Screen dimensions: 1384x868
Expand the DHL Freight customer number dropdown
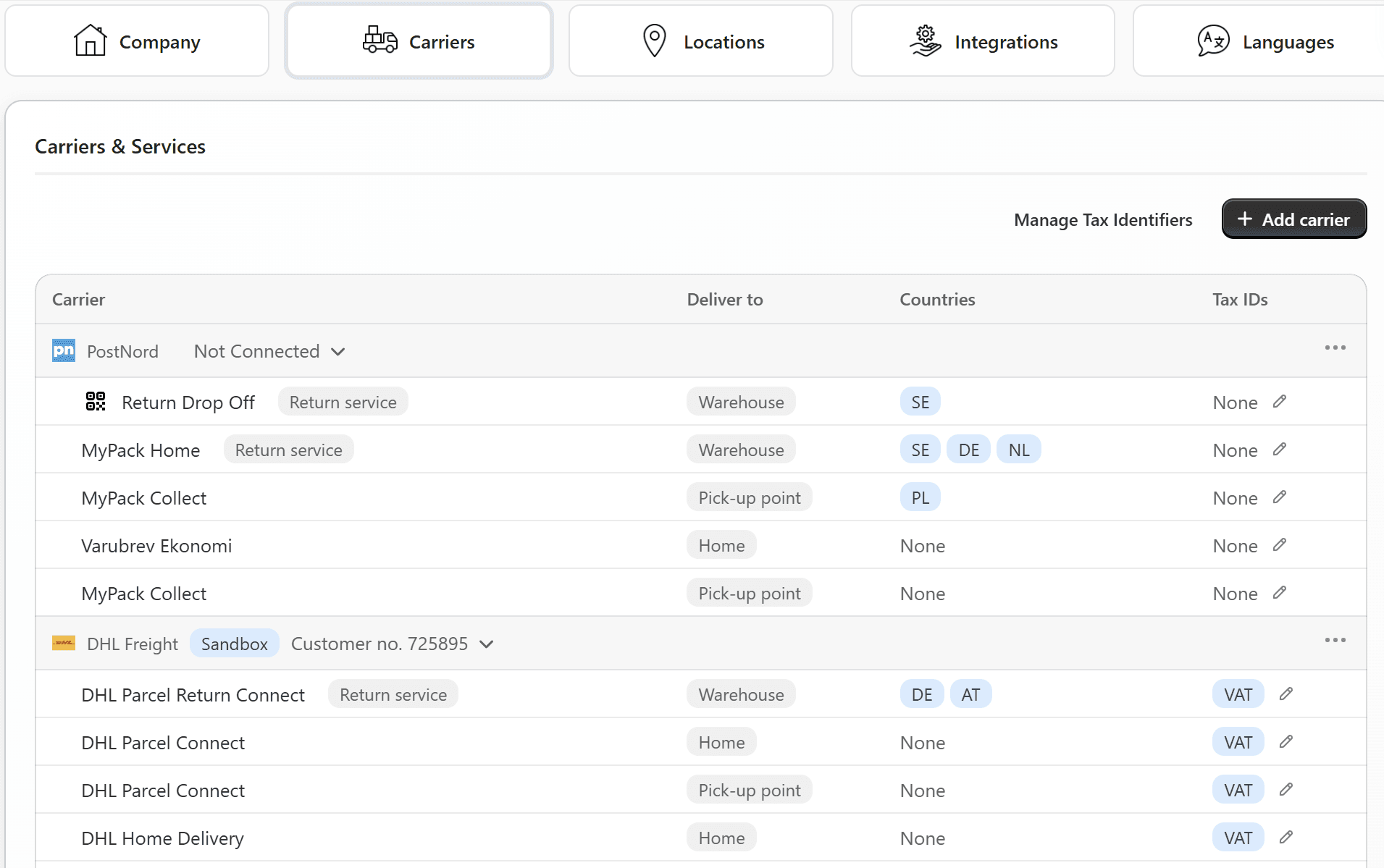click(486, 644)
